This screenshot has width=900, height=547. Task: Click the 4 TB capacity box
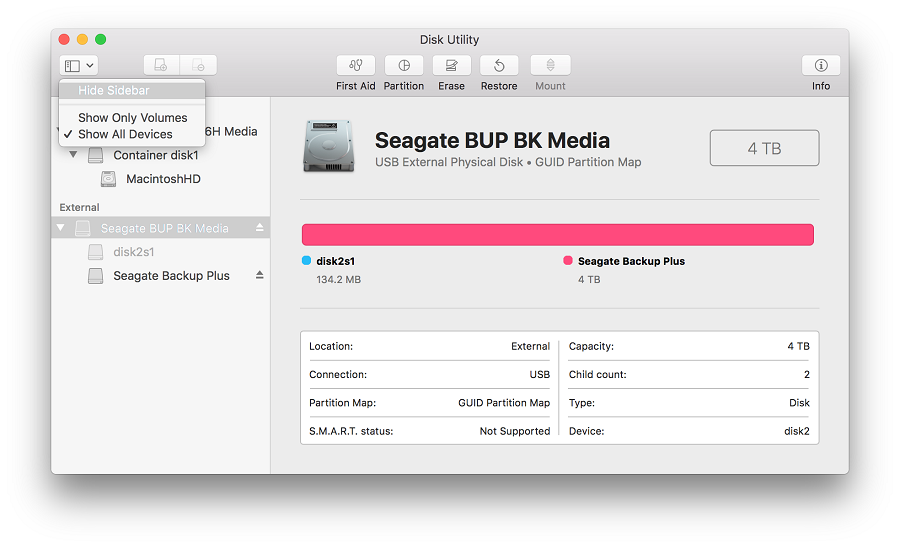click(764, 148)
